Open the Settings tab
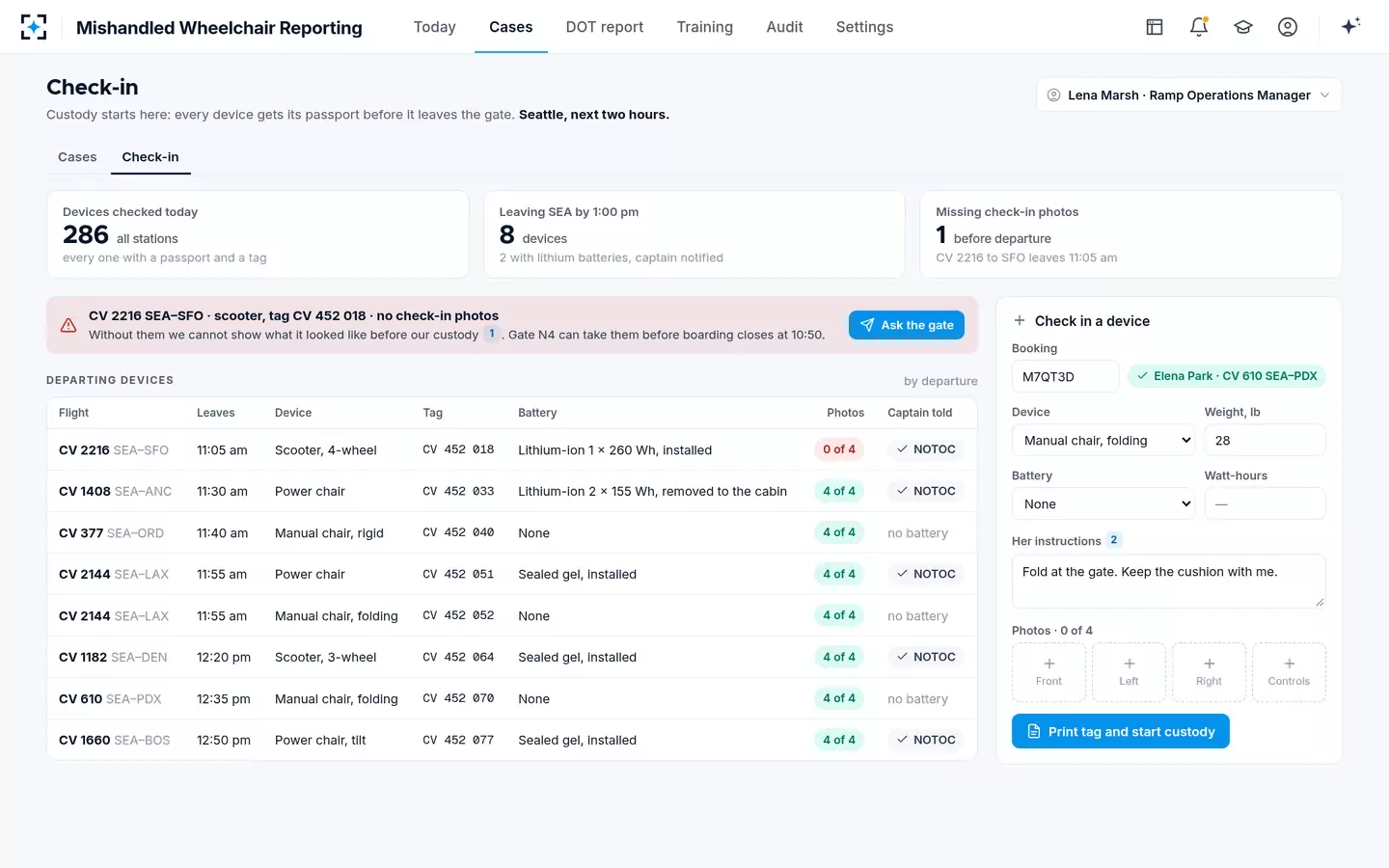1389x868 pixels. pyautogui.click(x=865, y=27)
